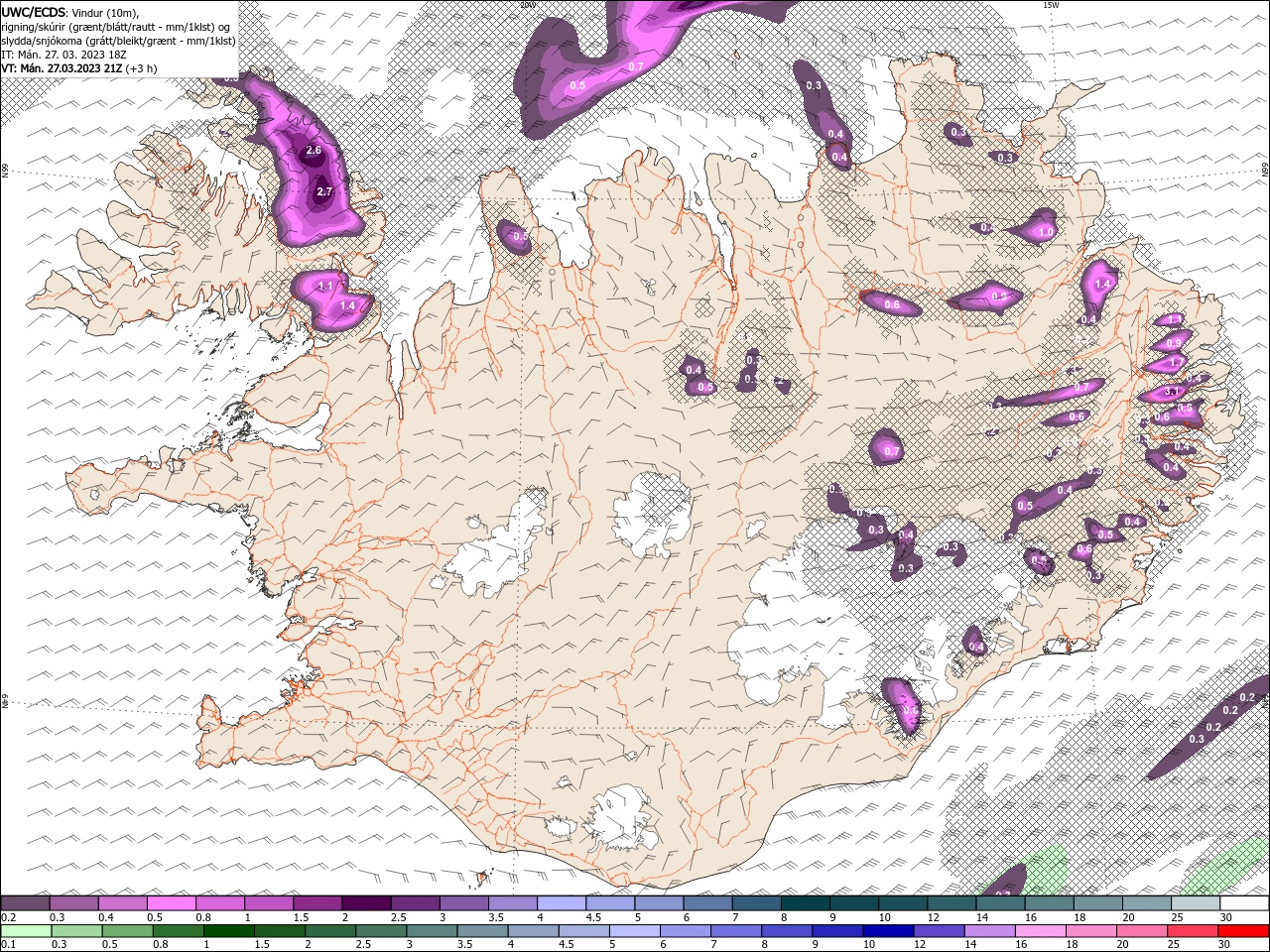This screenshot has width=1270, height=952.
Task: Click the 1.0 value in the northeastern snow patch
Action: pos(1044,232)
